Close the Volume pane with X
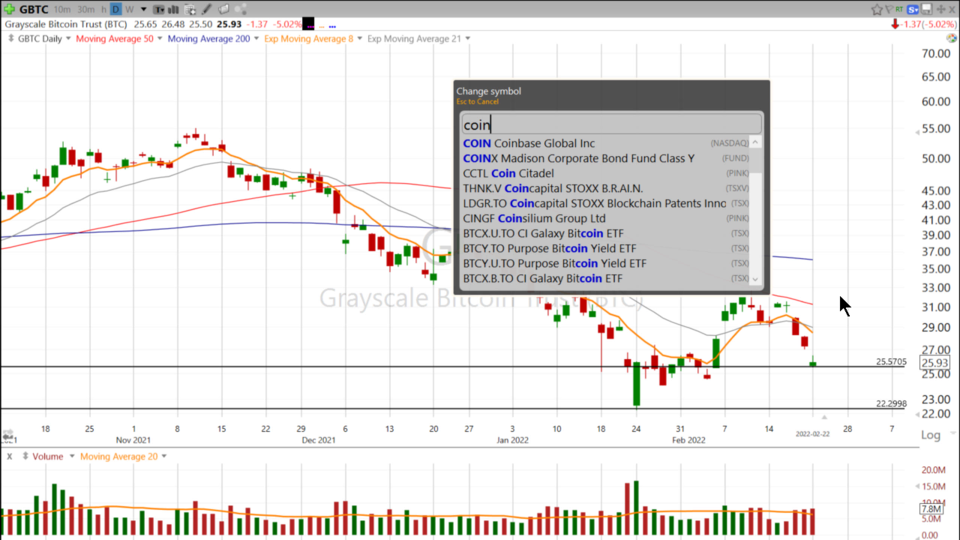The width and height of the screenshot is (960, 540). (x=10, y=457)
